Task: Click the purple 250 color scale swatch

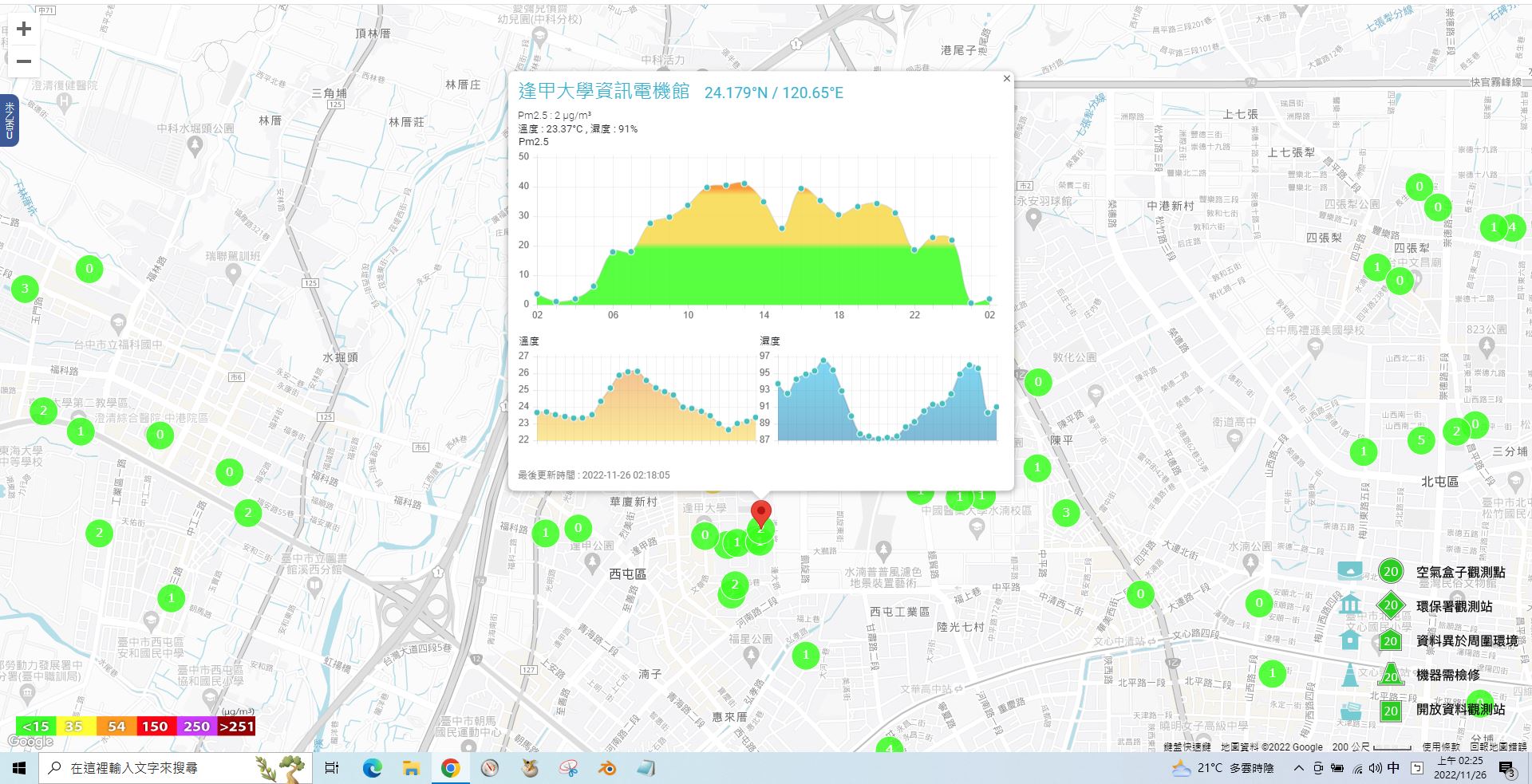Action: [x=196, y=726]
